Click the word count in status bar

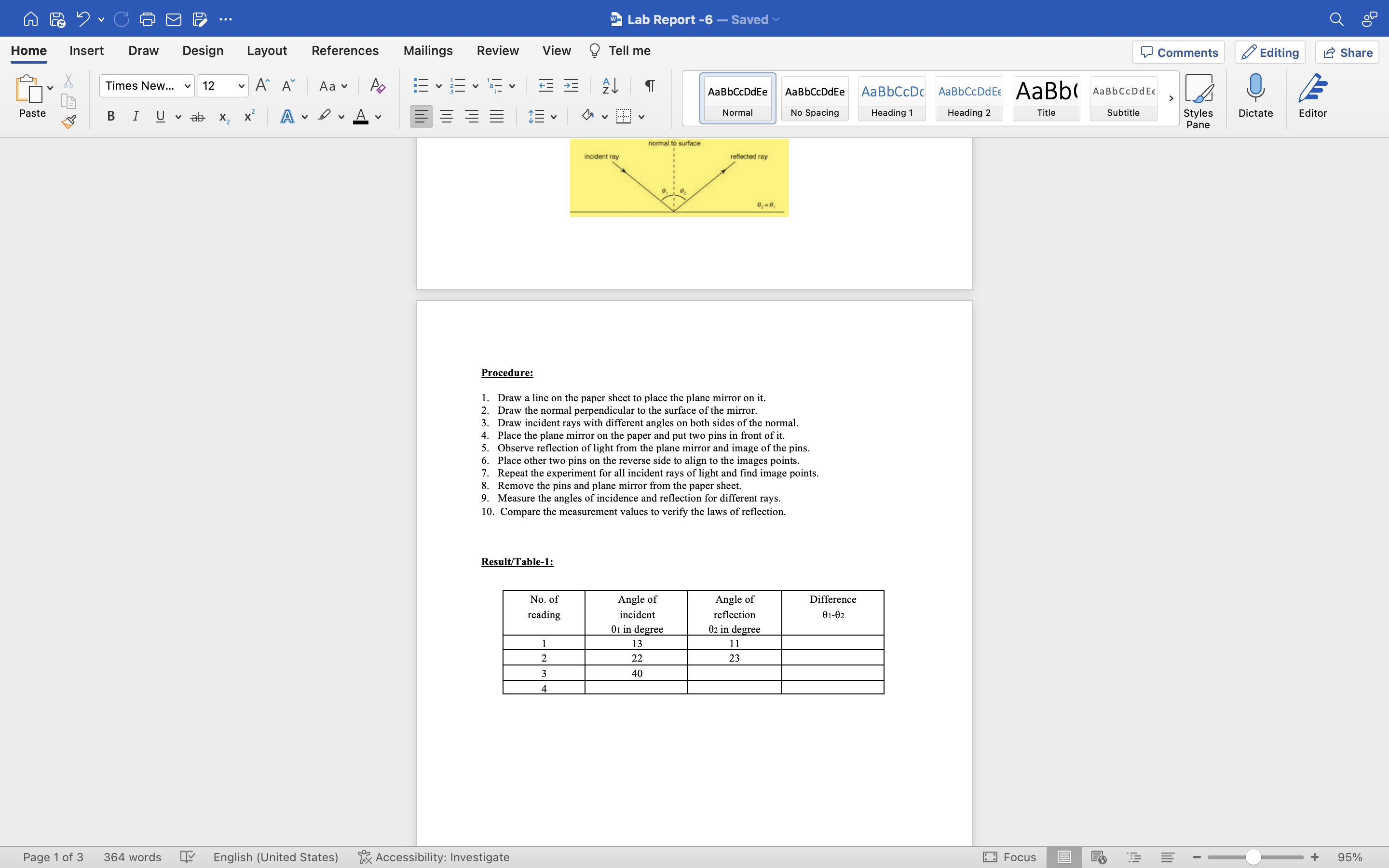(x=132, y=856)
